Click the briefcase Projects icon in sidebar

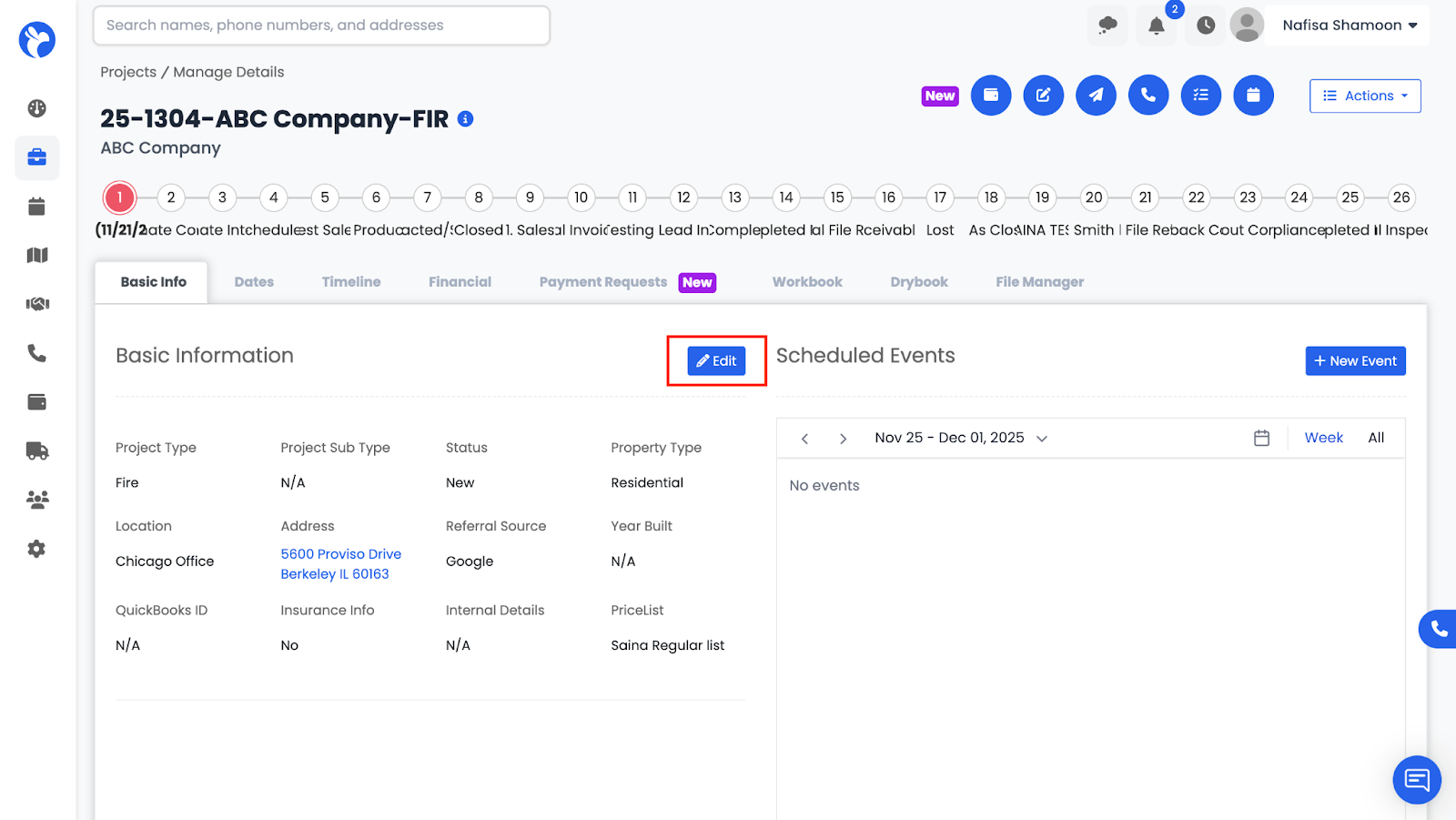pos(36,157)
